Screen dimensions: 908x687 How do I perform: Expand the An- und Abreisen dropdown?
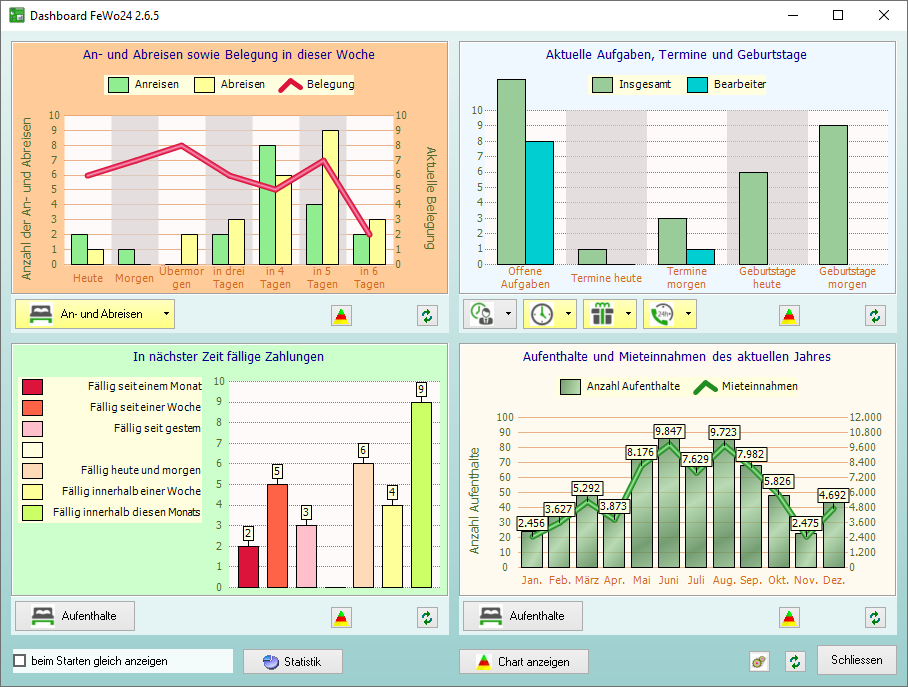[x=166, y=314]
